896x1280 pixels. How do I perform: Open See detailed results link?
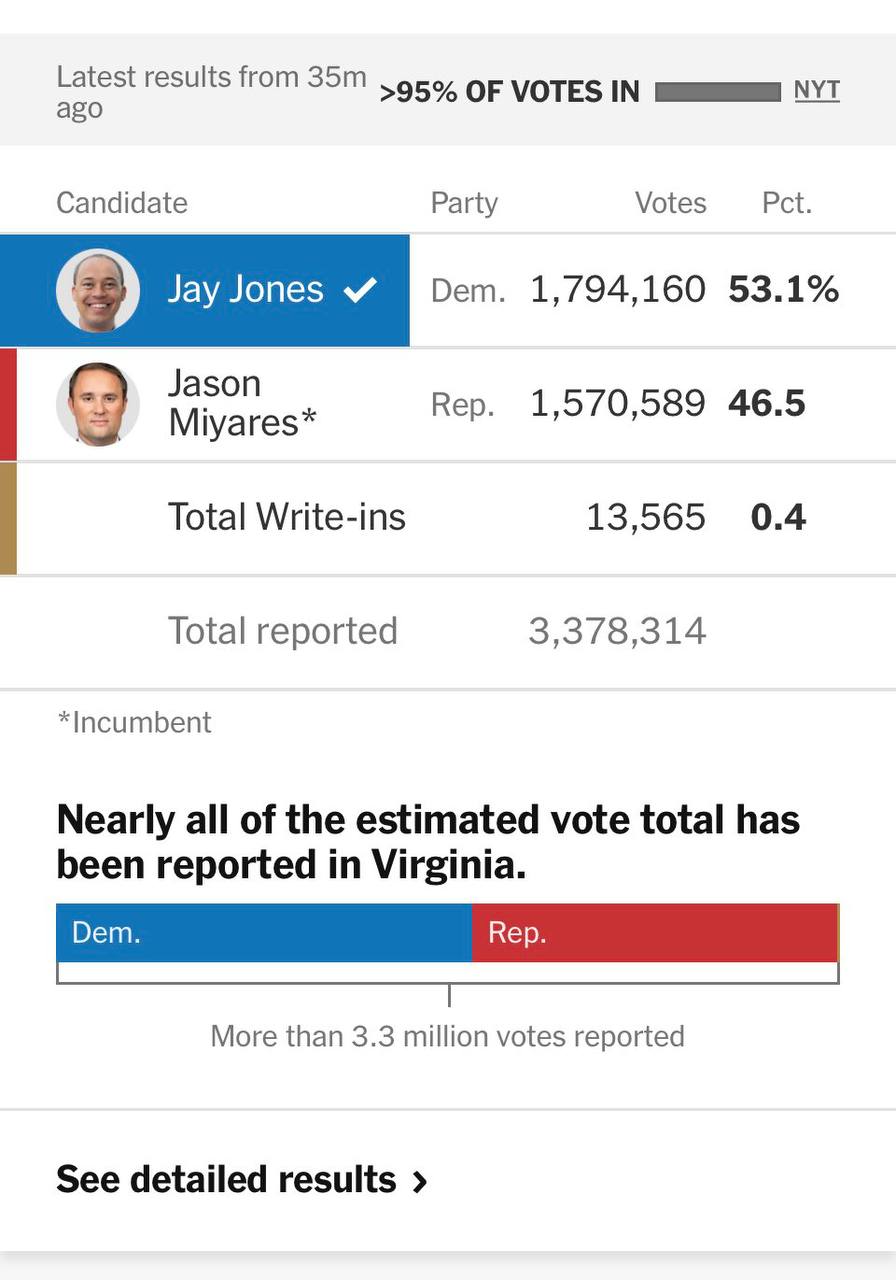click(226, 1180)
